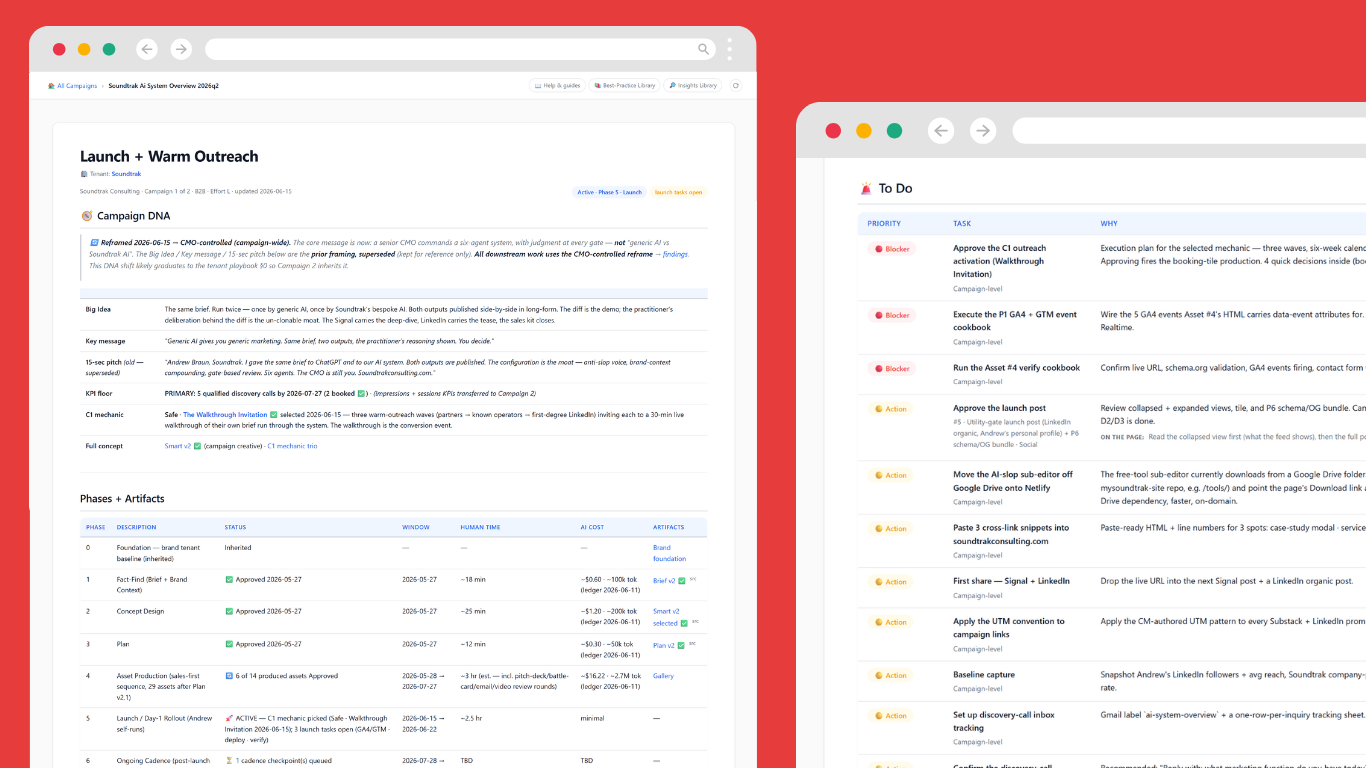1366x768 pixels.
Task: Click the green check after Walkthrough Invitation link
Action: 273,414
